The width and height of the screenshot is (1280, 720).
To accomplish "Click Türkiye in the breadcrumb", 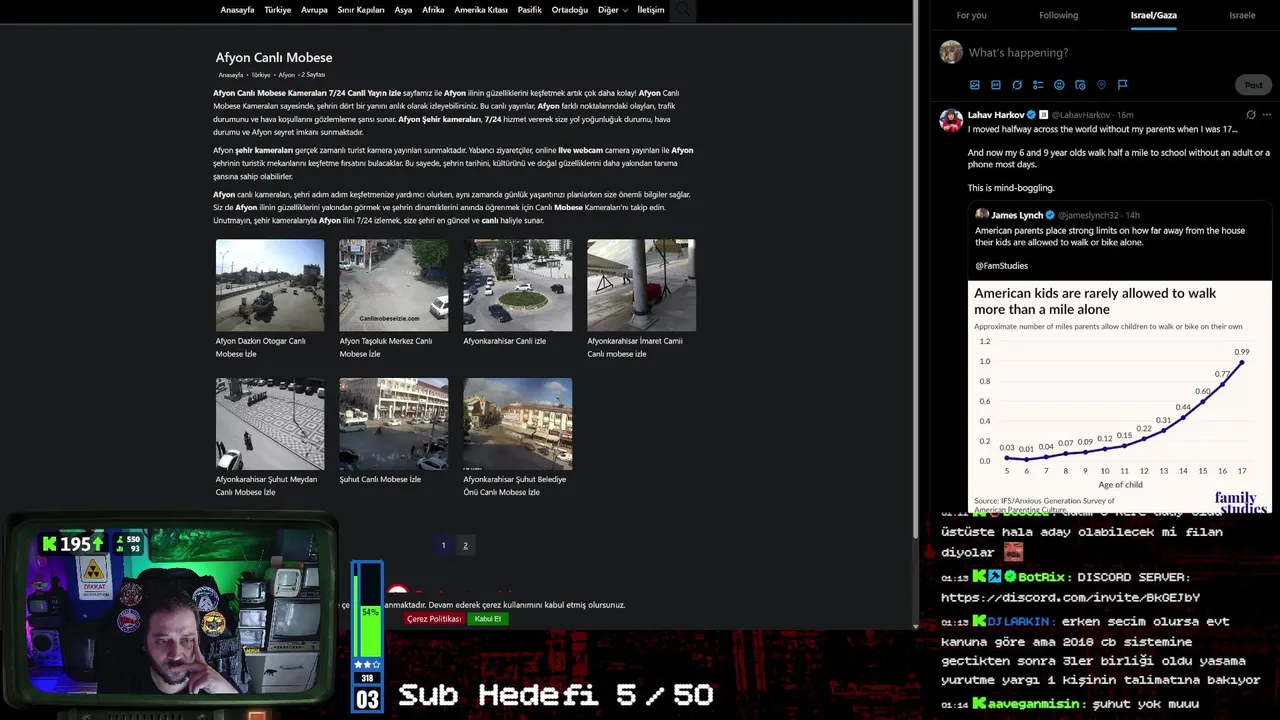I will click(261, 75).
